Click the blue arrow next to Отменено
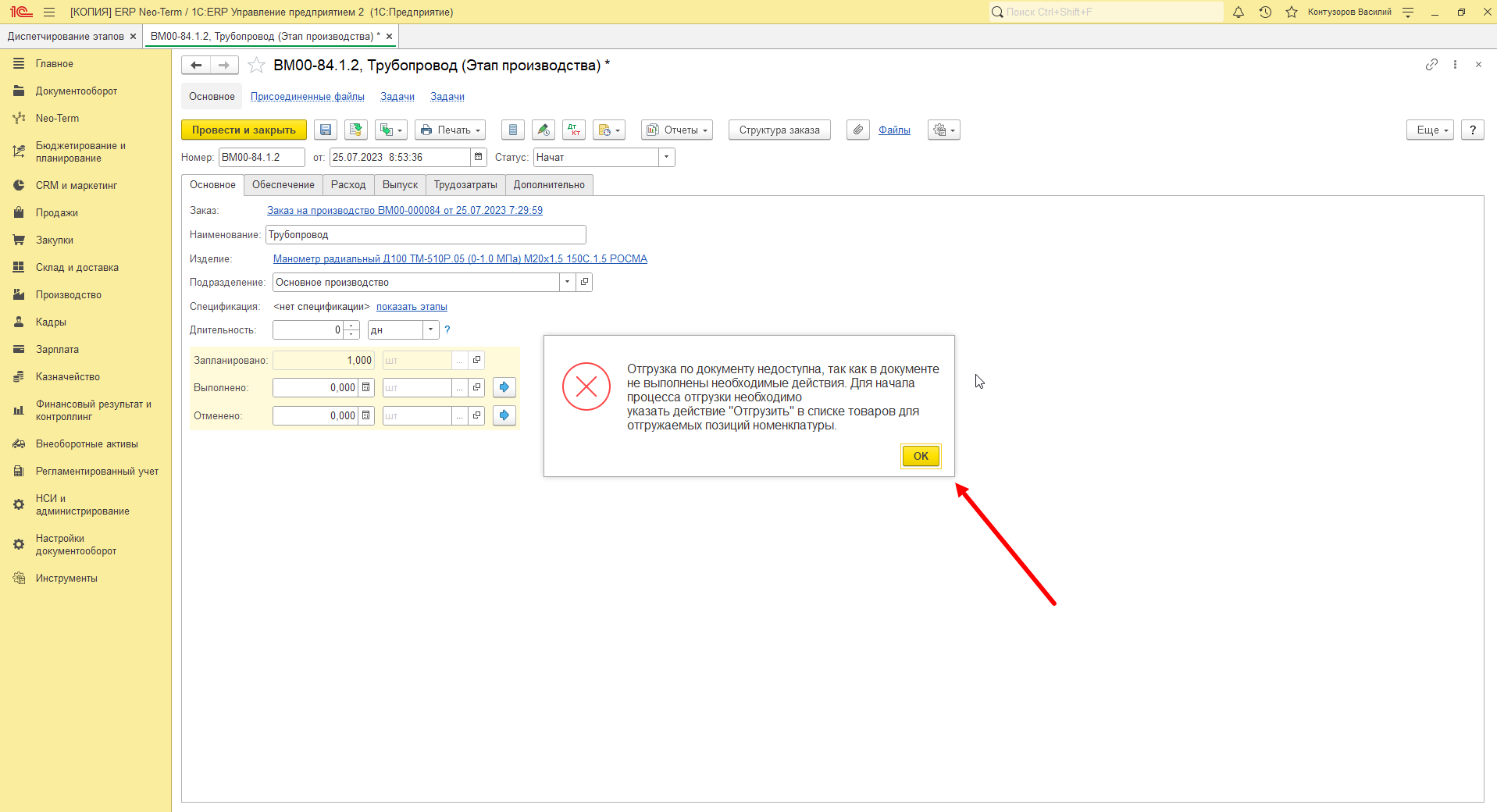 click(504, 415)
